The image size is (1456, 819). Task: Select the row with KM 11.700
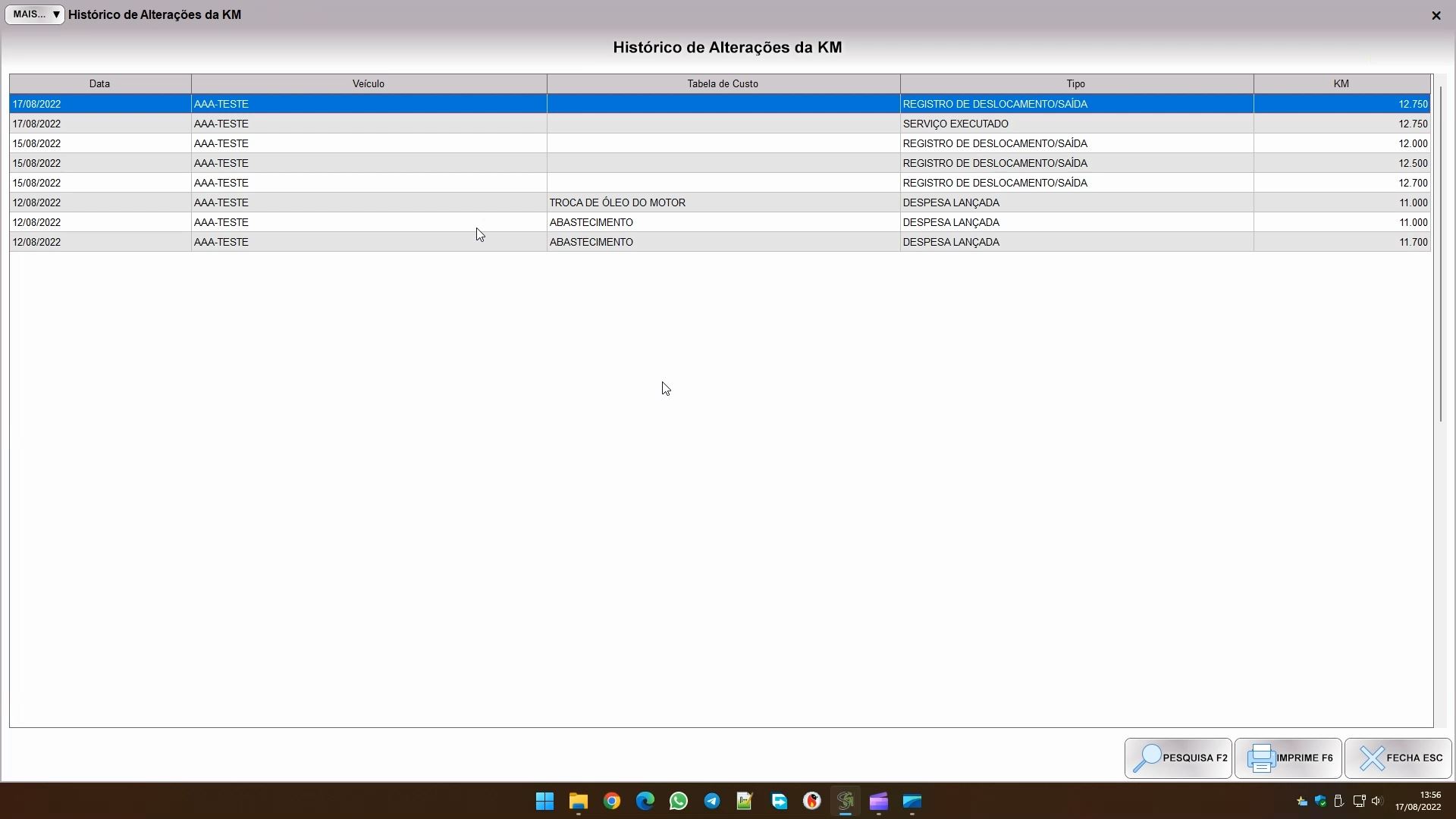point(1412,242)
